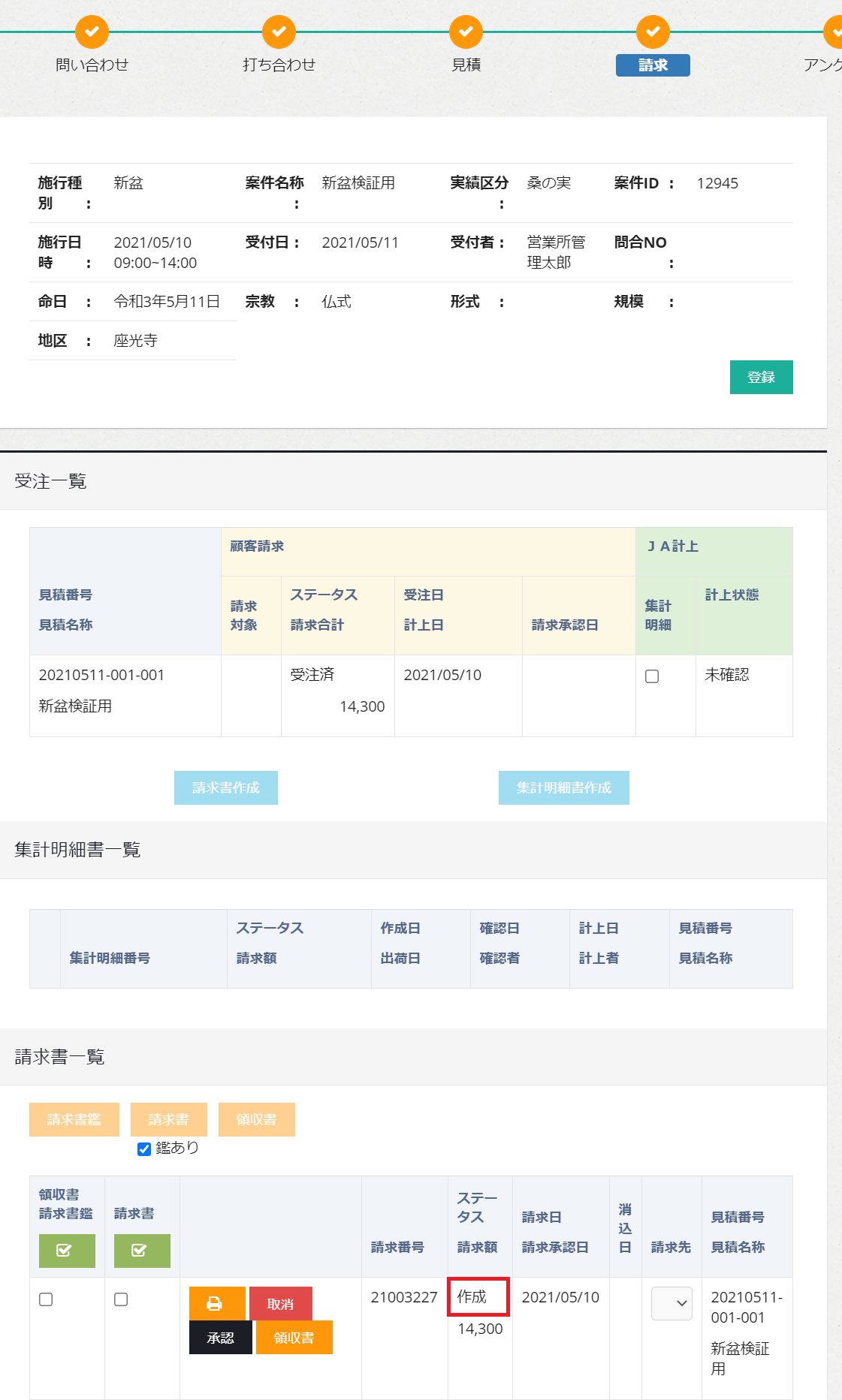Check the 請求書 row checkbox for invoice 21003227

(x=121, y=1299)
